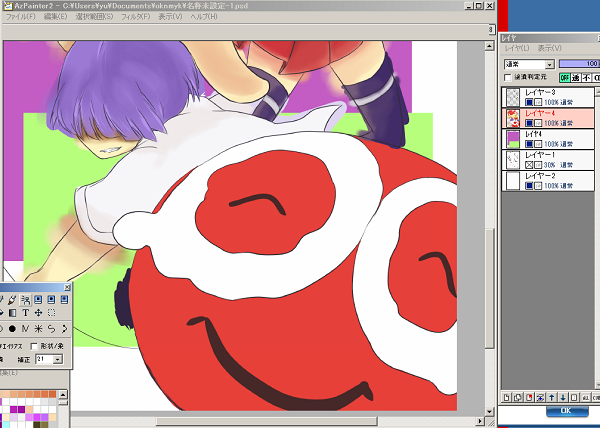
Task: Adjust the layer opacity slider showing 100
Action: 579,63
